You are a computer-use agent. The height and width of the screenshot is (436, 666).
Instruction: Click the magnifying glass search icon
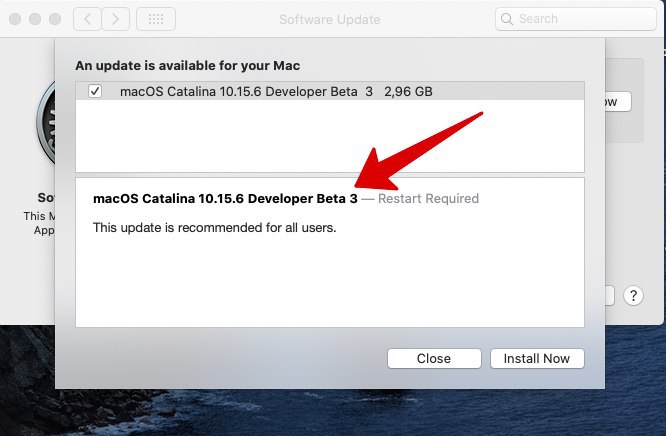[506, 19]
